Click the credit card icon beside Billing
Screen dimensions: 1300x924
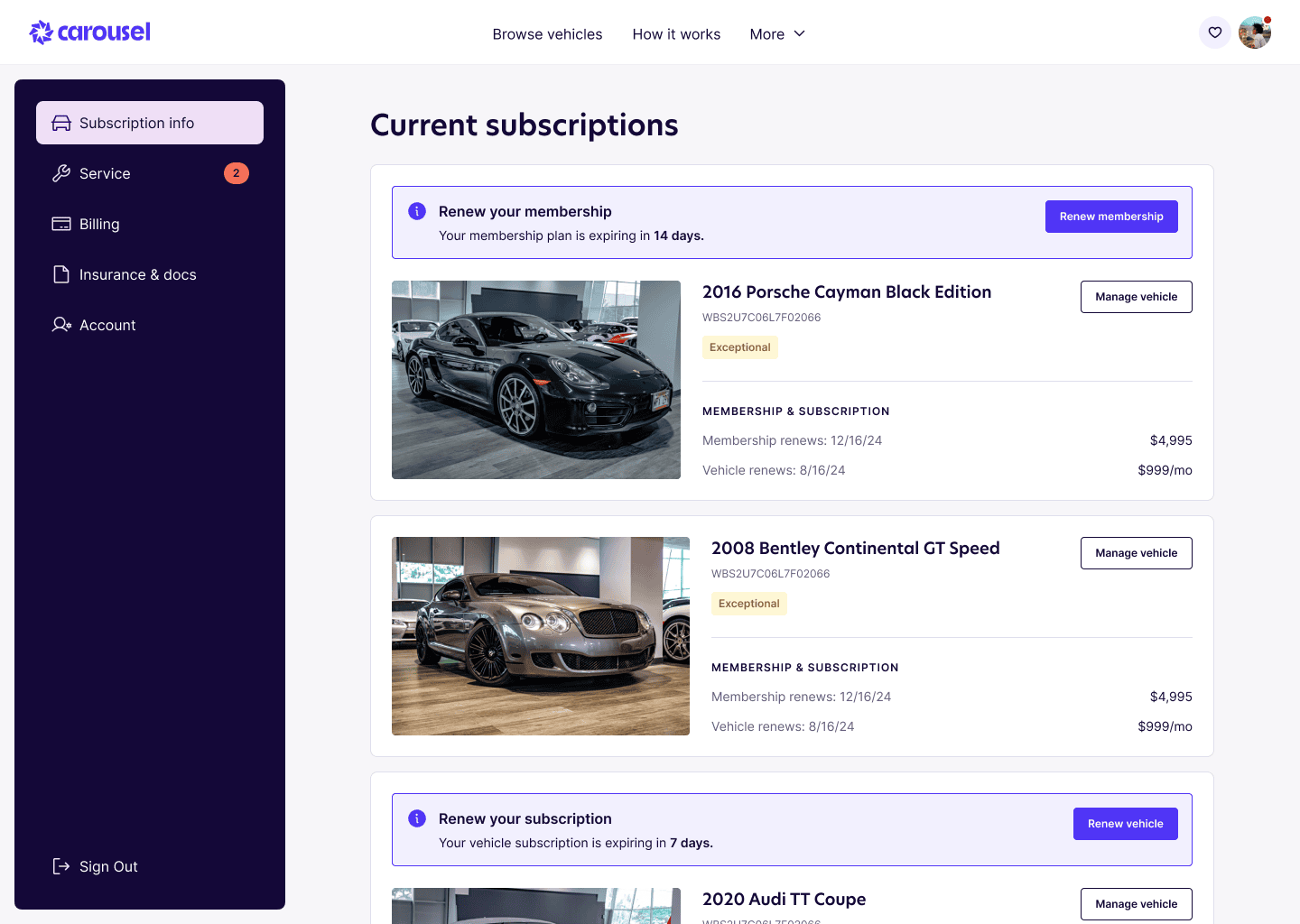click(x=61, y=224)
